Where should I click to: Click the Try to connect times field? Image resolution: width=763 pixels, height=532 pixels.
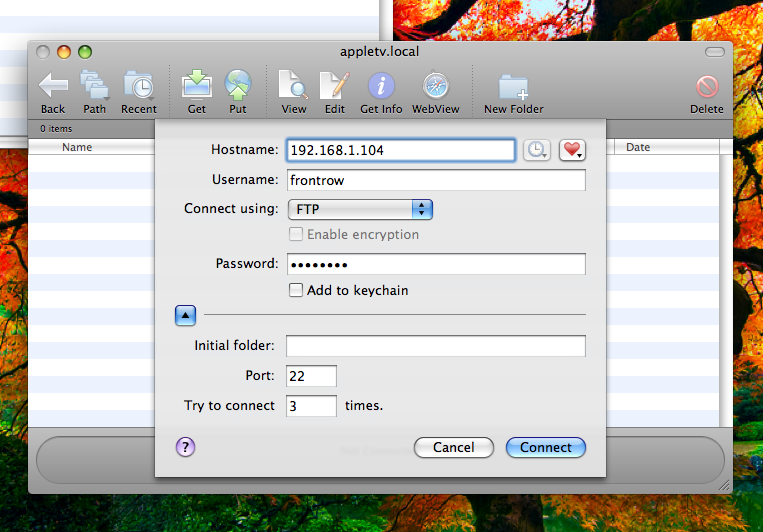tap(311, 406)
